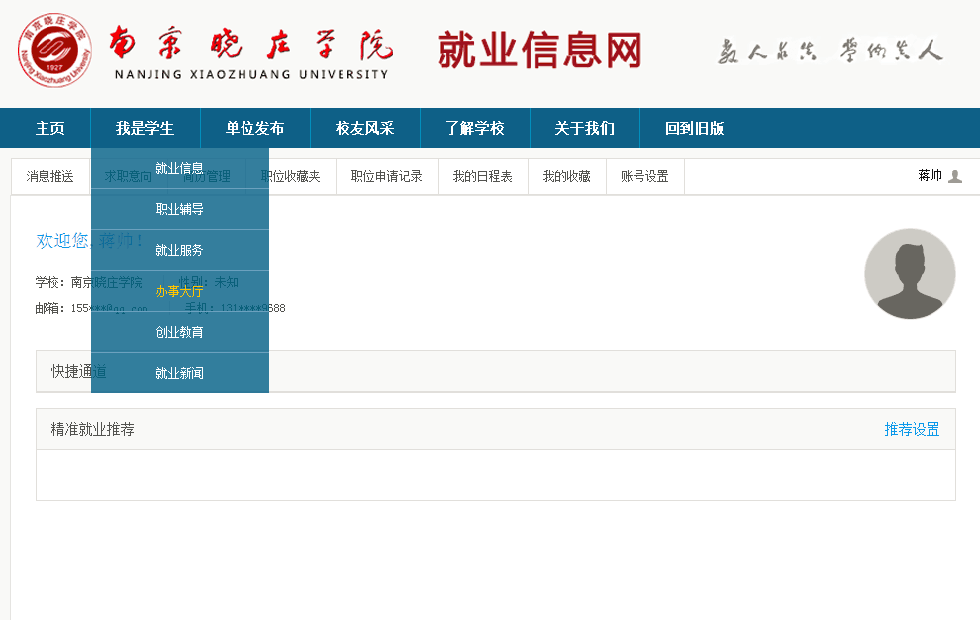Open the 主页 navigation item
Screen dimensions: 980x620
coord(50,128)
